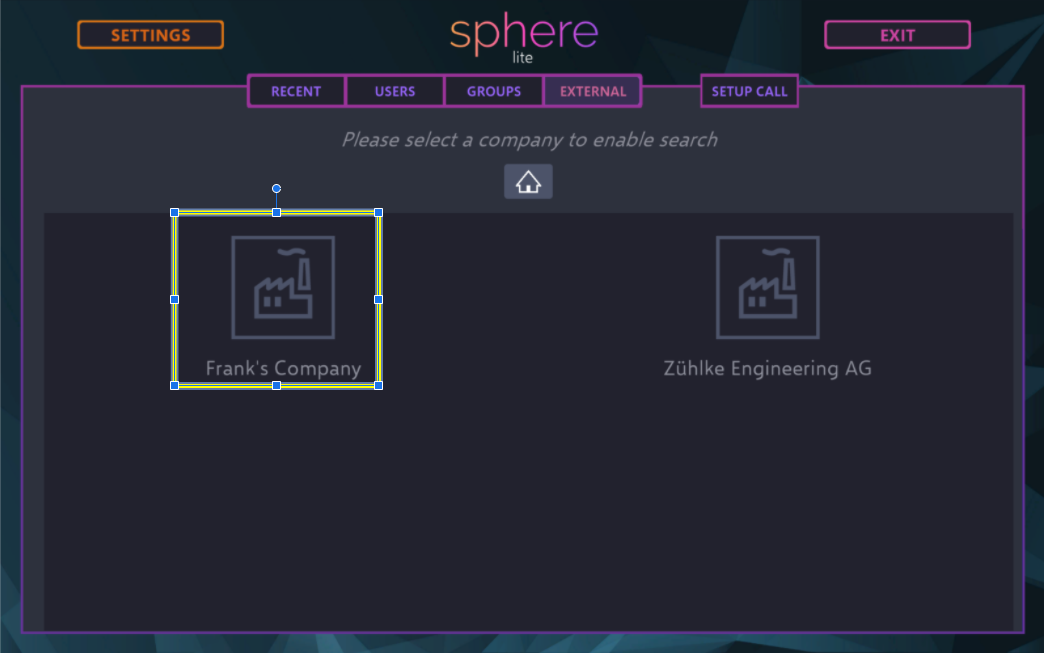Select the External tab
Screen dimensions: 1044x653
593,91
